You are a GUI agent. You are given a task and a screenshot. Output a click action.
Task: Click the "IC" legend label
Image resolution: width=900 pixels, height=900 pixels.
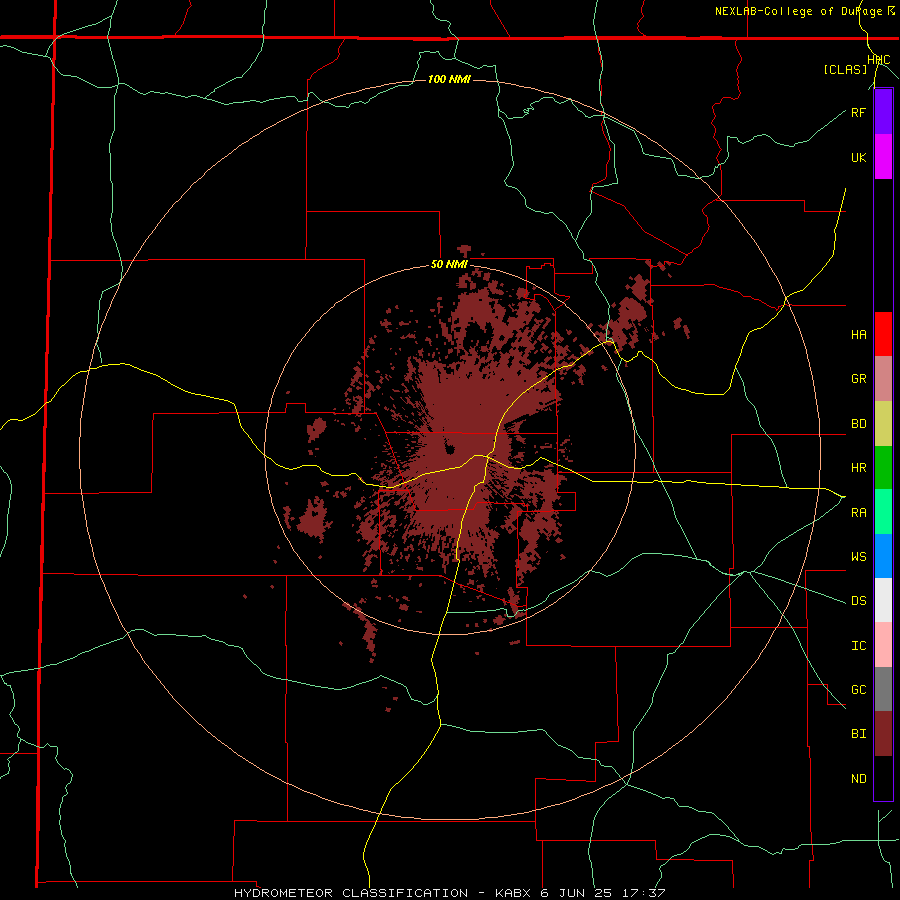tap(858, 646)
